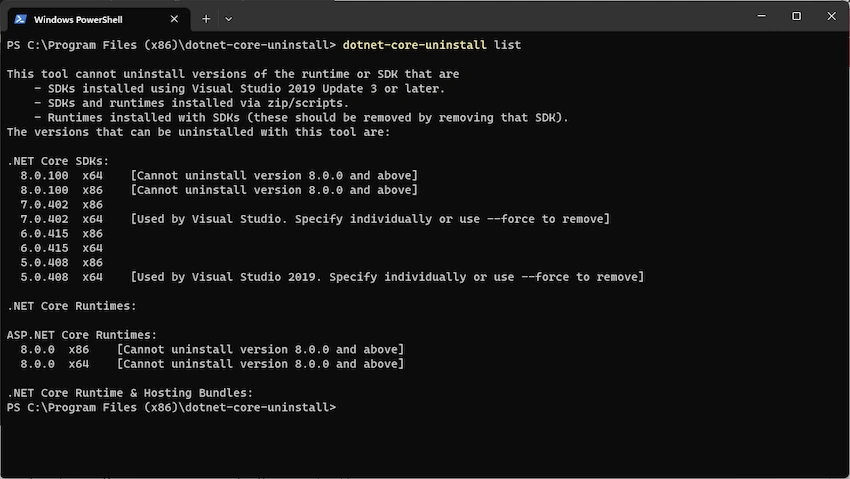The width and height of the screenshot is (850, 479).
Task: Click '.NET Core Runtime & Hosting Bundles:' heading
Action: [130, 393]
